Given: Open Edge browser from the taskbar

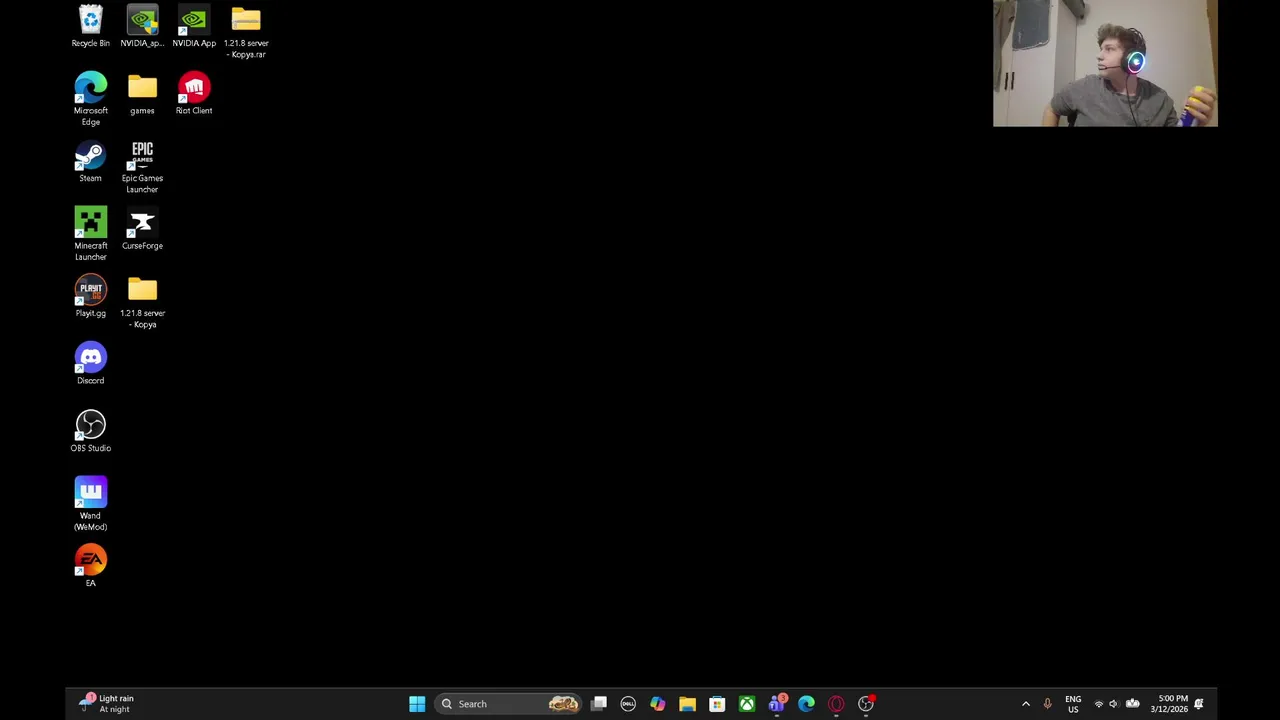Looking at the screenshot, I should pos(806,704).
